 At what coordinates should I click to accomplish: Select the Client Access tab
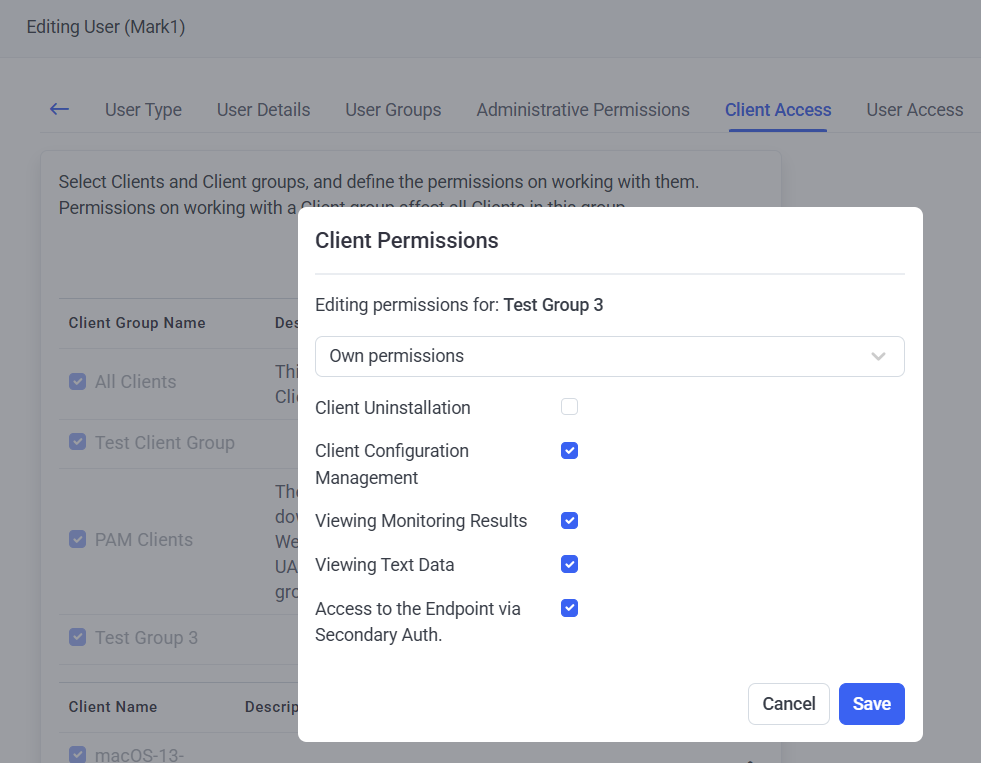pos(778,110)
